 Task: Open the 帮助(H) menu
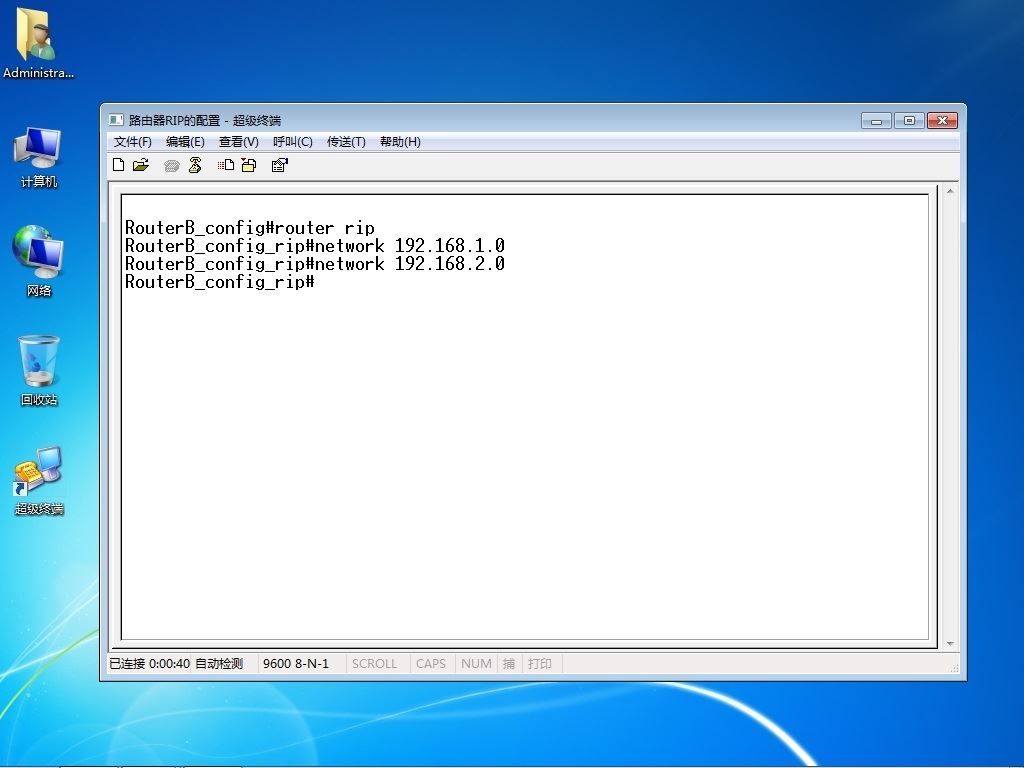point(400,142)
